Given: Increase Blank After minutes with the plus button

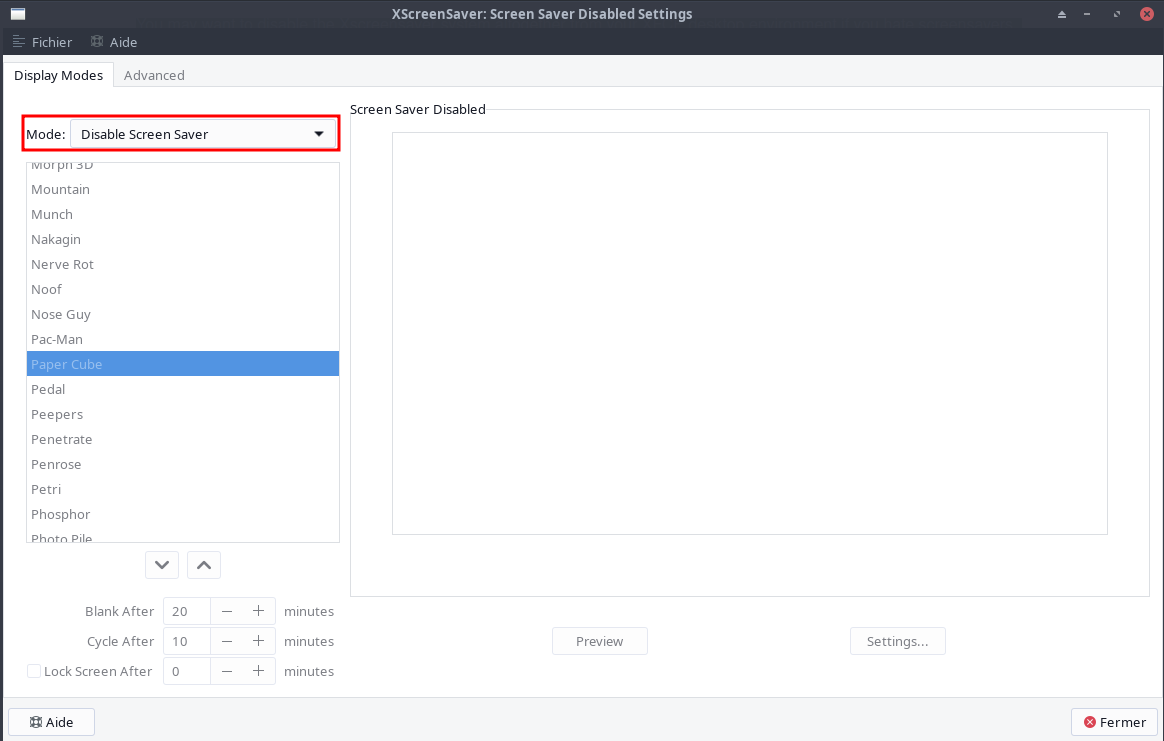Looking at the screenshot, I should pyautogui.click(x=258, y=611).
